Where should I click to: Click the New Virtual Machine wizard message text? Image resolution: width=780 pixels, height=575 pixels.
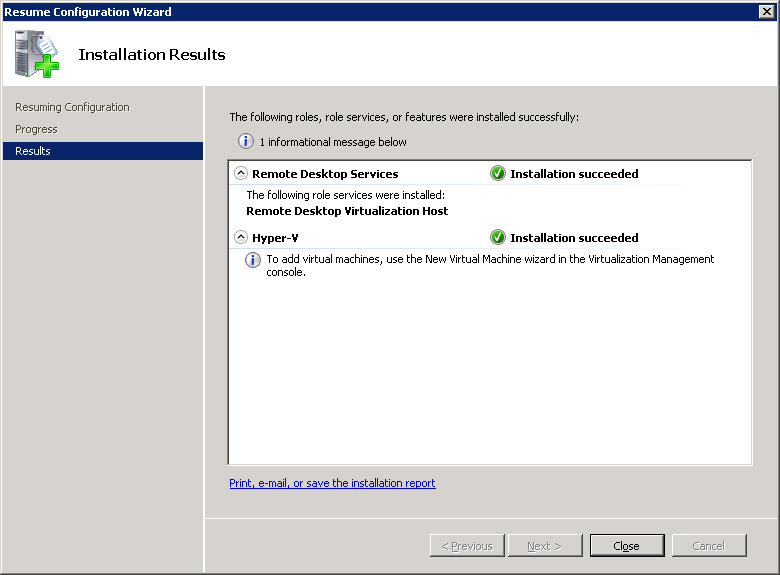coord(490,265)
